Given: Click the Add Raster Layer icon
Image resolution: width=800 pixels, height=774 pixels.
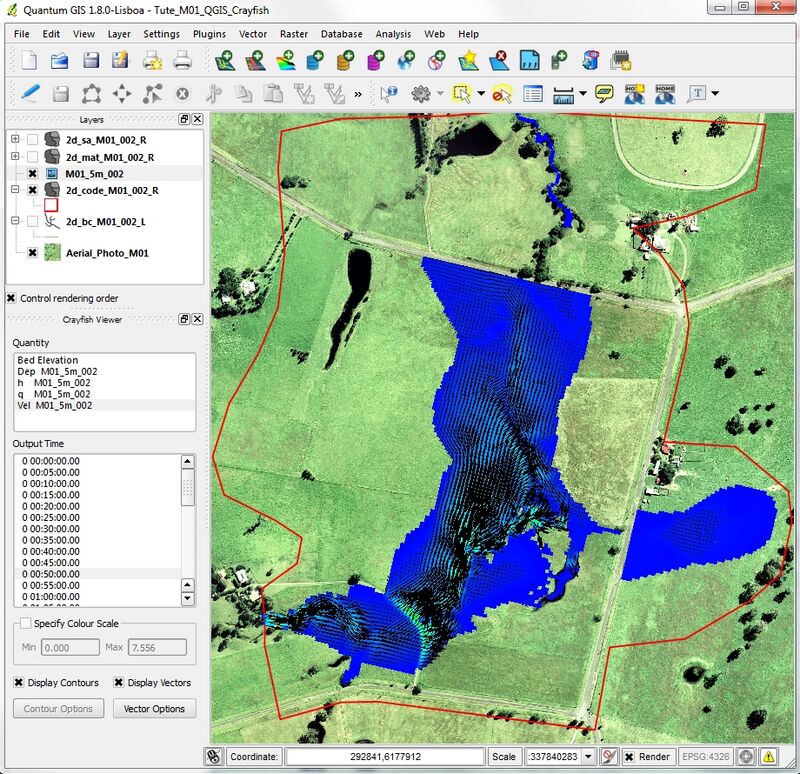Looking at the screenshot, I should [255, 61].
